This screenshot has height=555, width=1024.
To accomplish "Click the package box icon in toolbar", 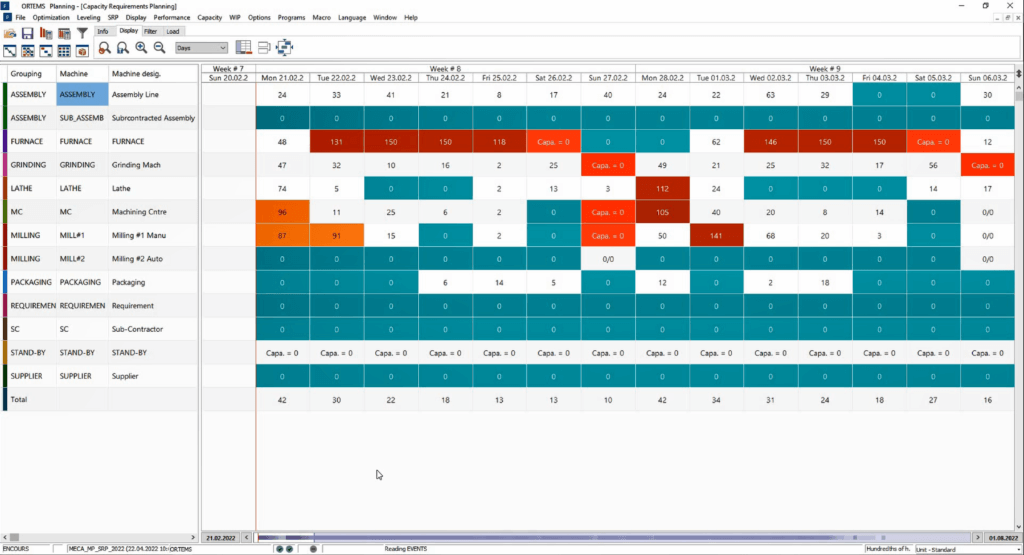I will tap(82, 49).
